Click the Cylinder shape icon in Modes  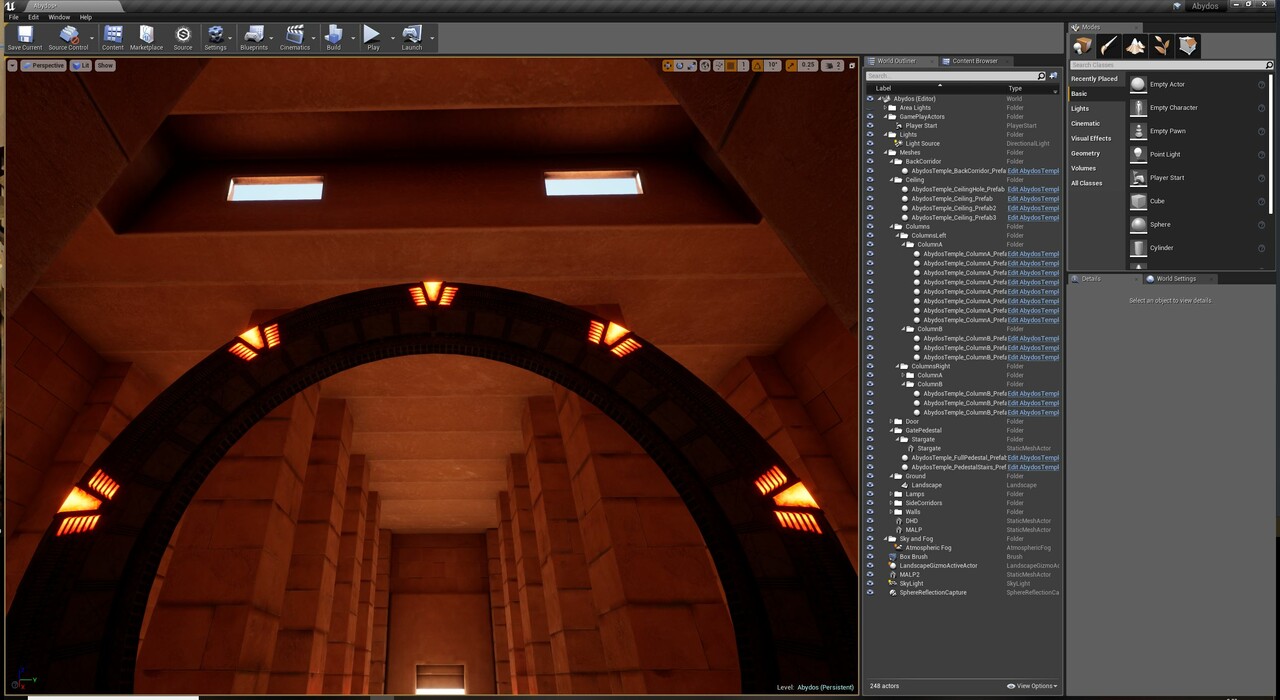1138,248
